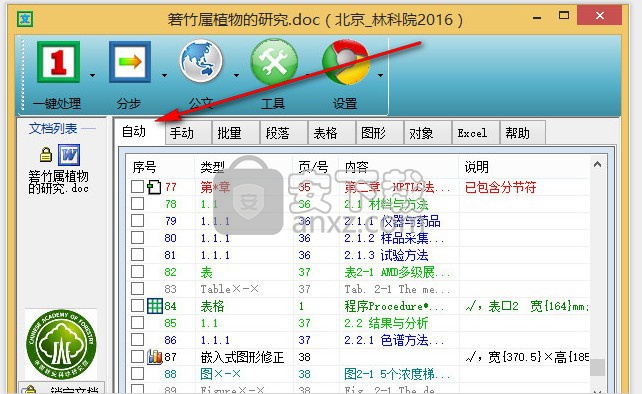Image resolution: width=642 pixels, height=394 pixels.
Task: Select row content 2.1.3 试验方法
Action: tap(386, 255)
